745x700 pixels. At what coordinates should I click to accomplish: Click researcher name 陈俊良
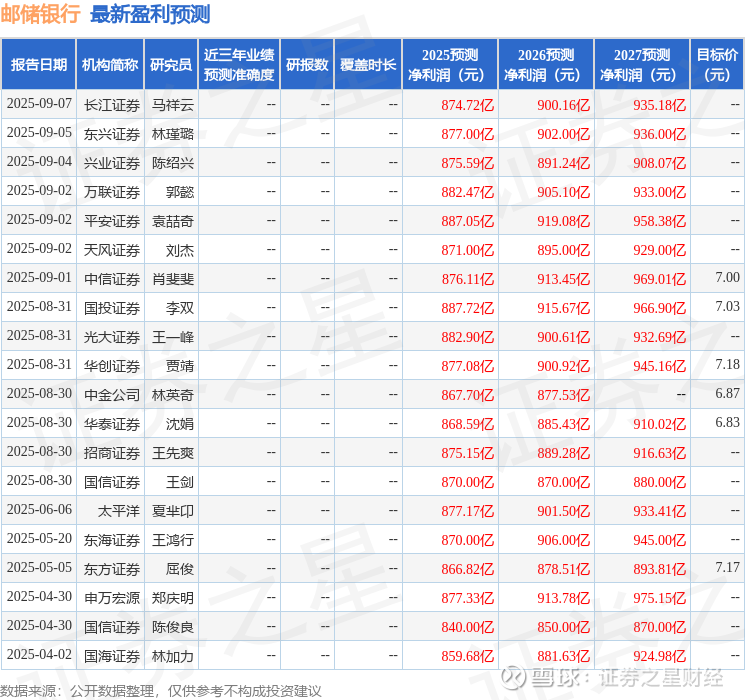pyautogui.click(x=173, y=627)
